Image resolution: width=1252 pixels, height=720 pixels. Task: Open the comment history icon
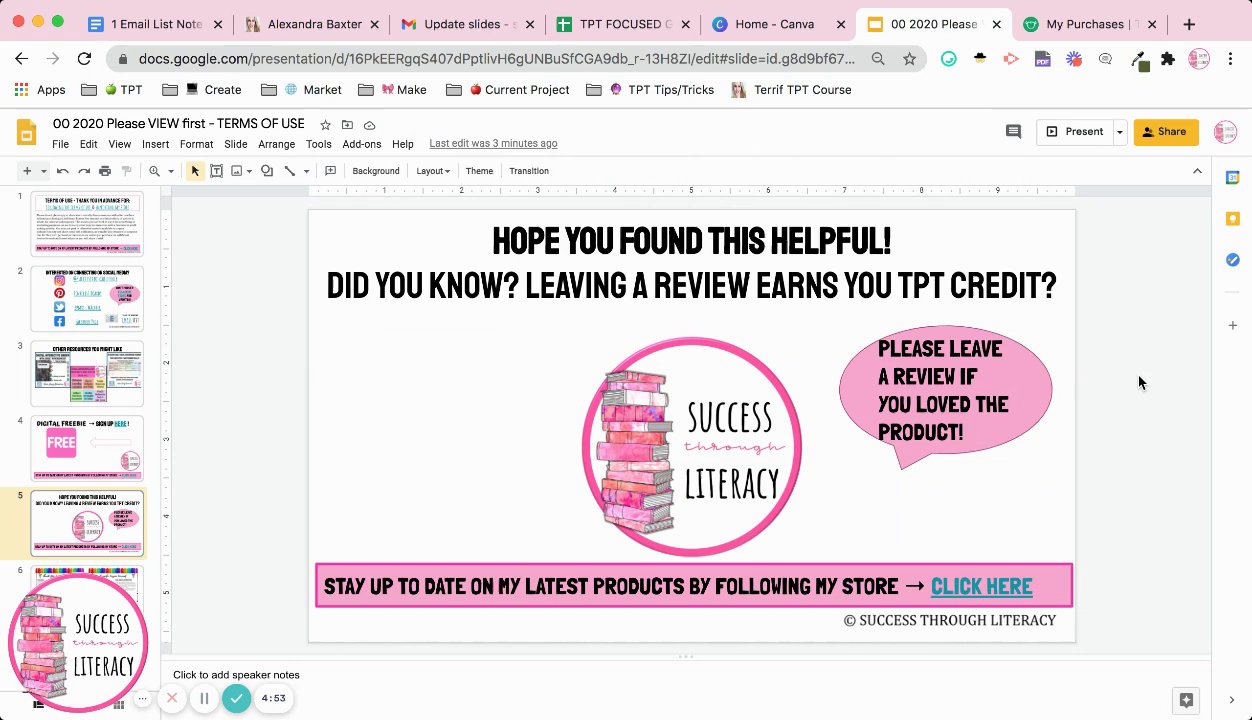[x=1013, y=131]
